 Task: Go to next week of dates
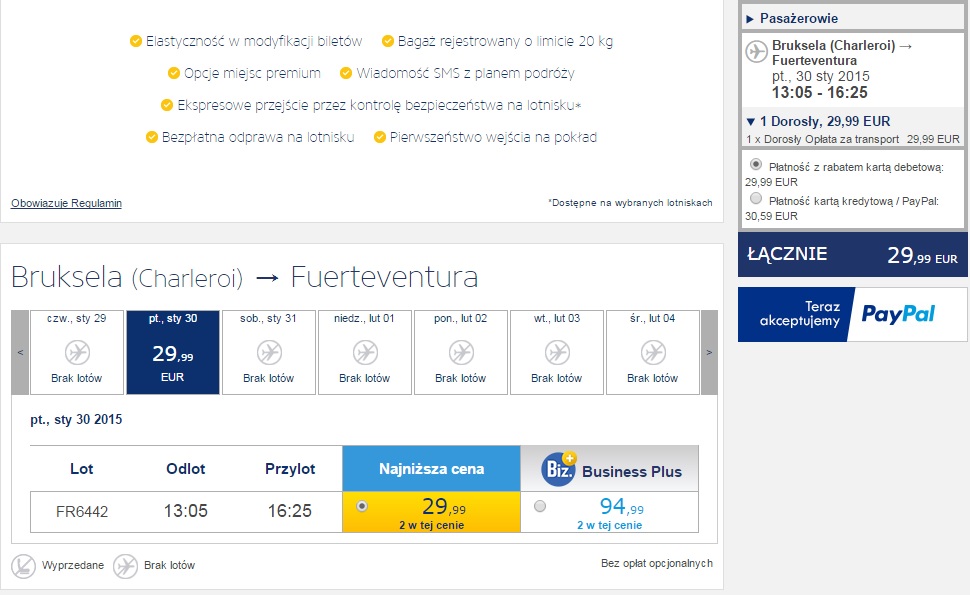709,353
